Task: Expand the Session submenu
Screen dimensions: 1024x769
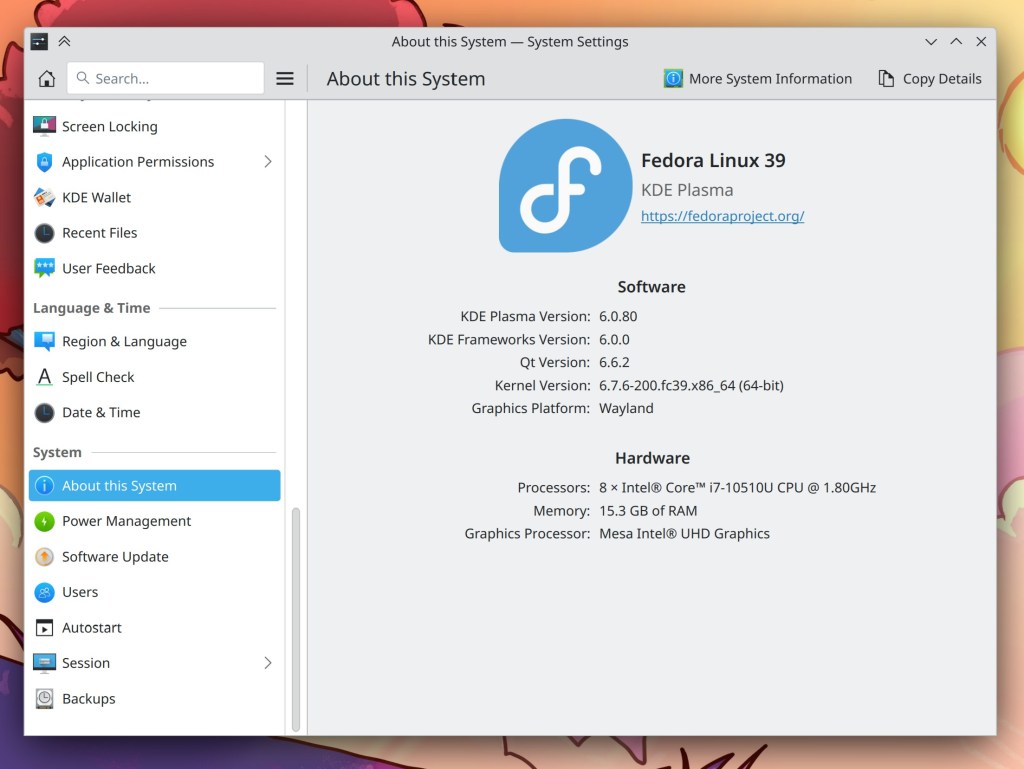Action: coord(267,662)
